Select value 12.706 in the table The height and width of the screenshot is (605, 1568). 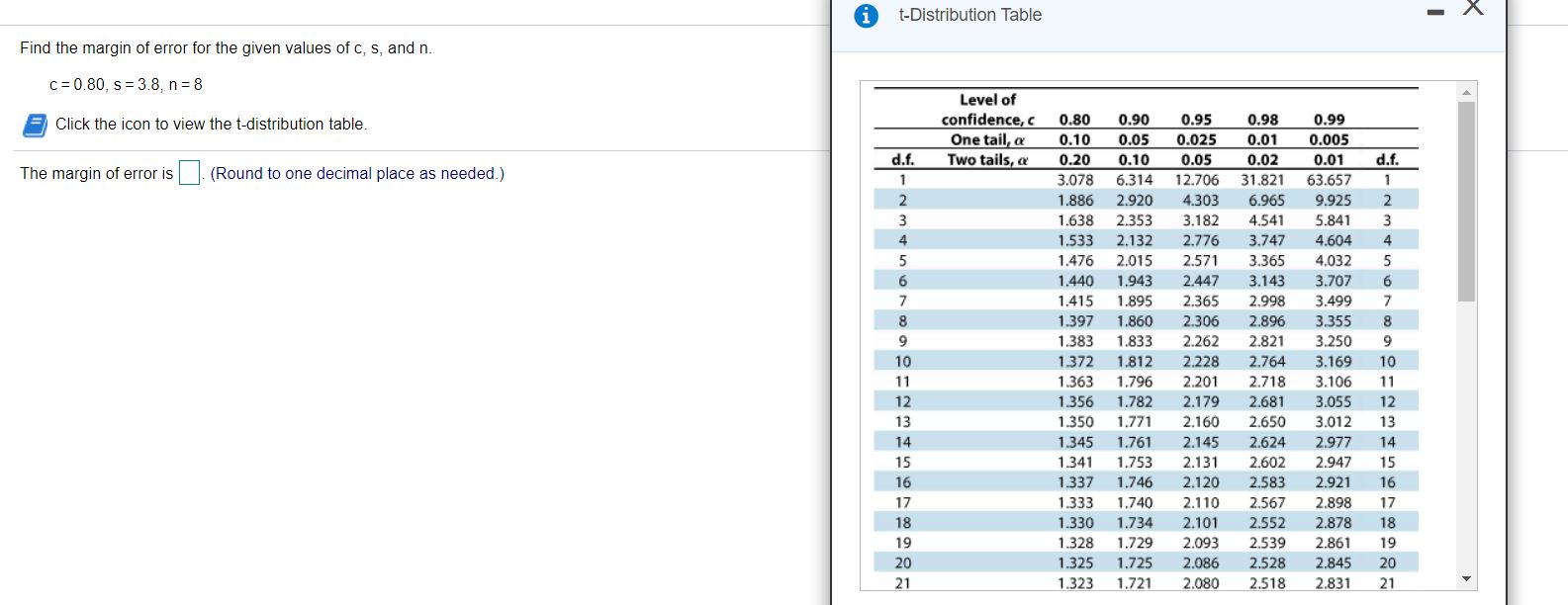(x=1197, y=180)
